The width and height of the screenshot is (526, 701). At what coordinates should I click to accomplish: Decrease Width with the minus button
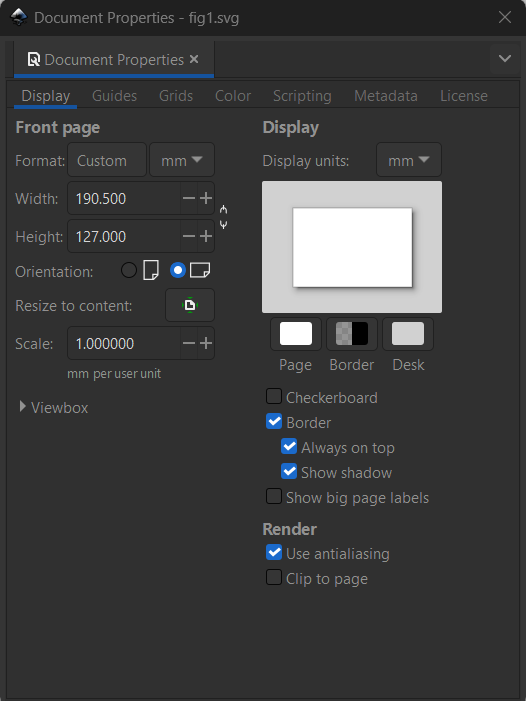coord(189,198)
